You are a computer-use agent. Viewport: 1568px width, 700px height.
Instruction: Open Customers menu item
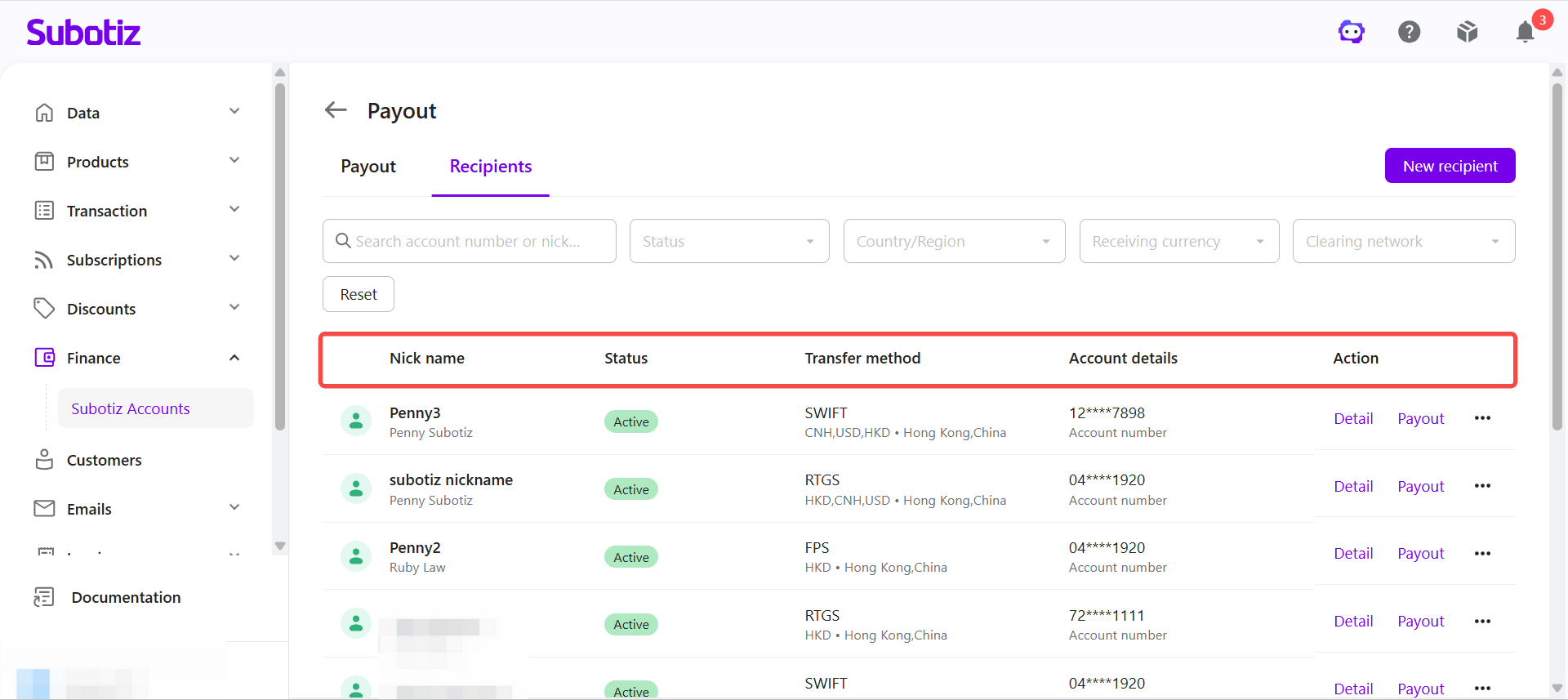pos(104,461)
